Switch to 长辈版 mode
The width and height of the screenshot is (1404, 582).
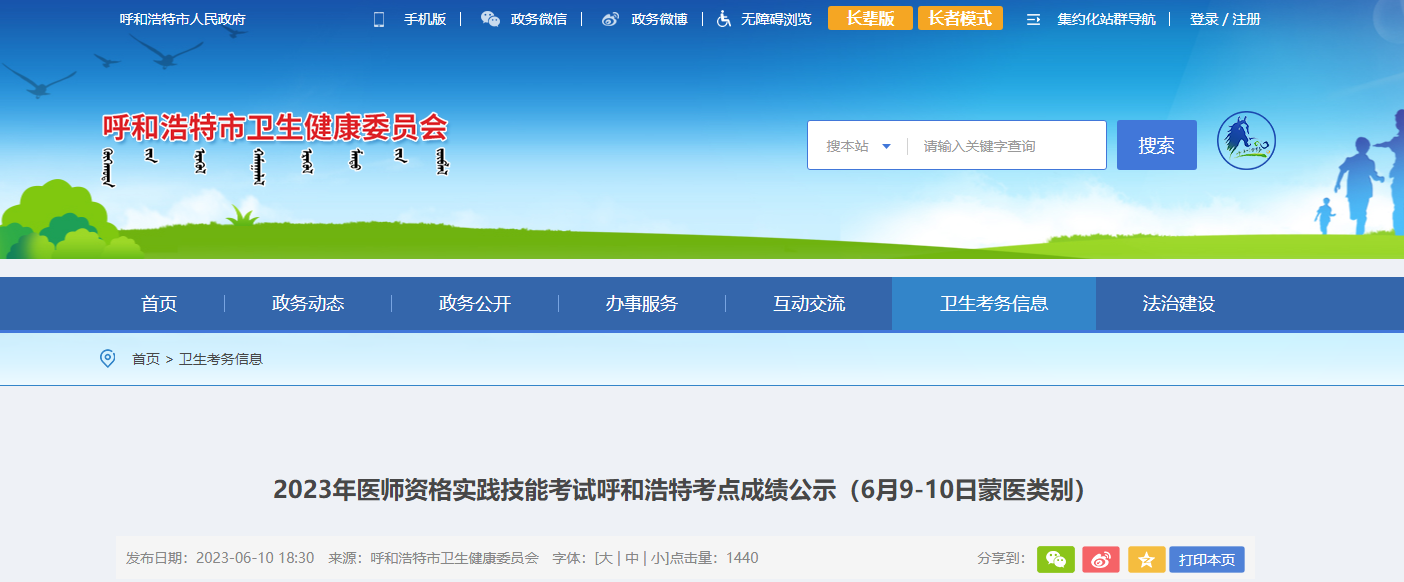click(x=870, y=18)
